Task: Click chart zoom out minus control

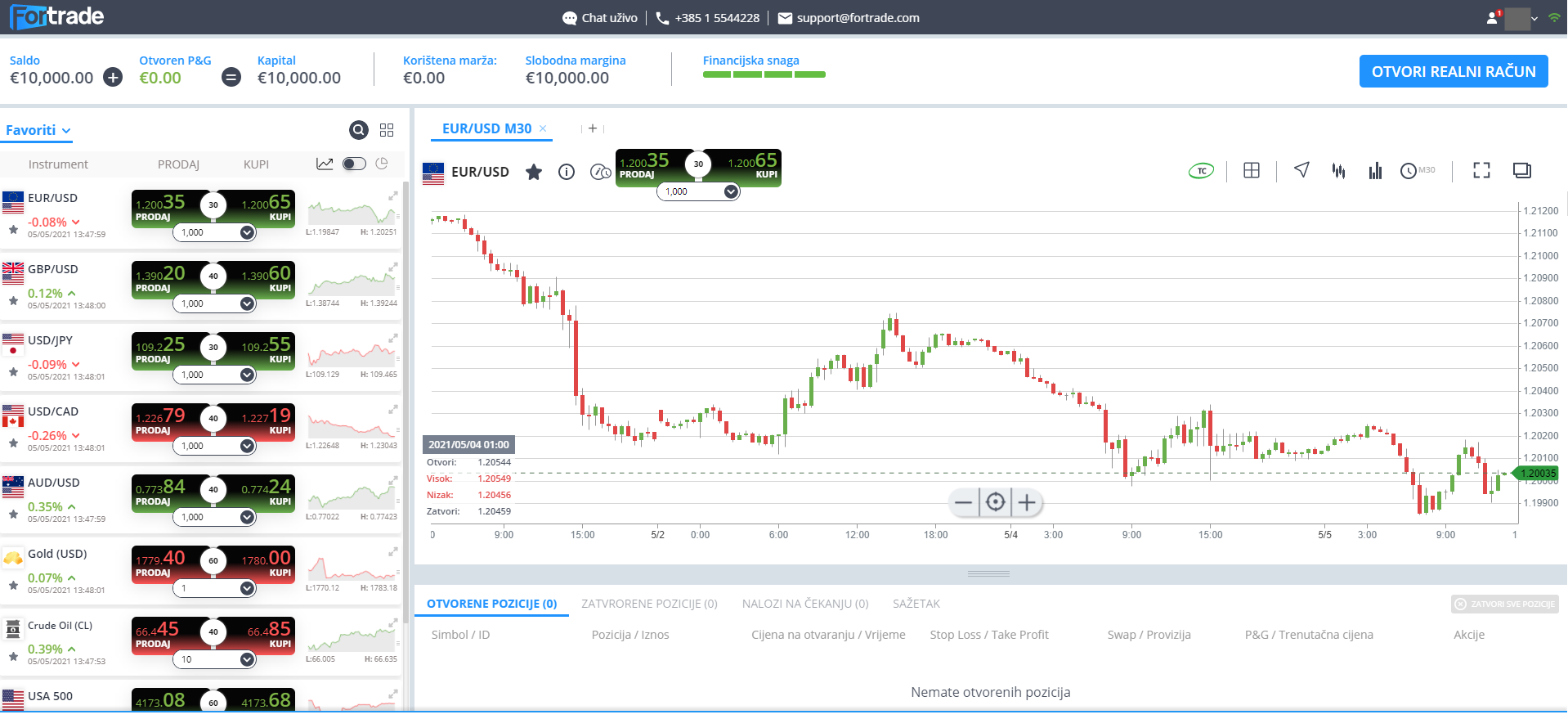Action: click(964, 502)
